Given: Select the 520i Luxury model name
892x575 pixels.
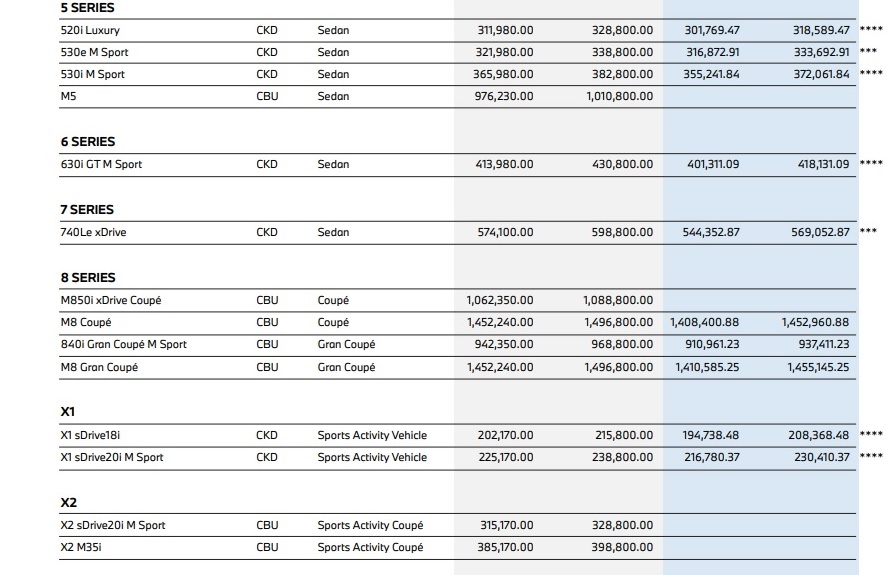Looking at the screenshot, I should click(x=90, y=30).
